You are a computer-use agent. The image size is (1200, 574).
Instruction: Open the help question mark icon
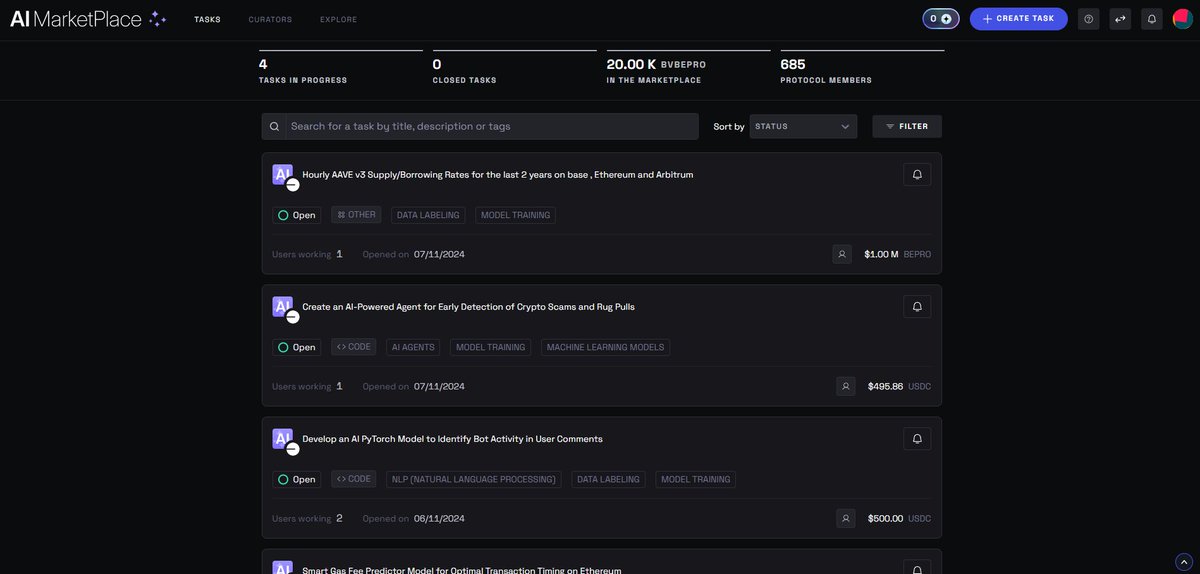coord(1089,19)
